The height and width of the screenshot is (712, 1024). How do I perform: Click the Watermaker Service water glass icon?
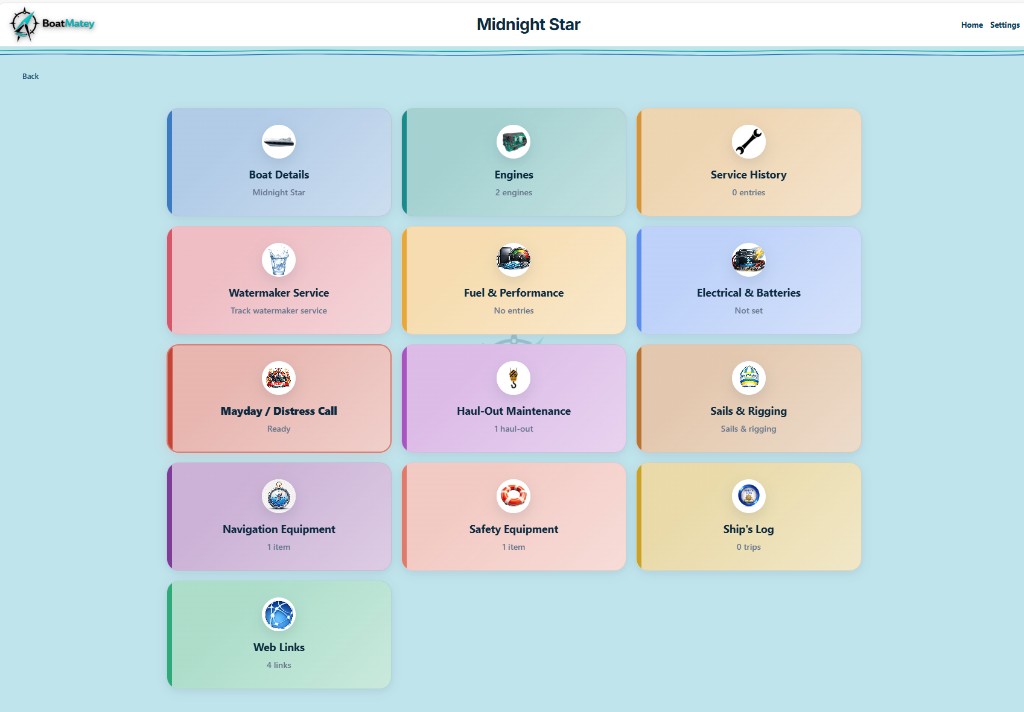[x=278, y=260]
